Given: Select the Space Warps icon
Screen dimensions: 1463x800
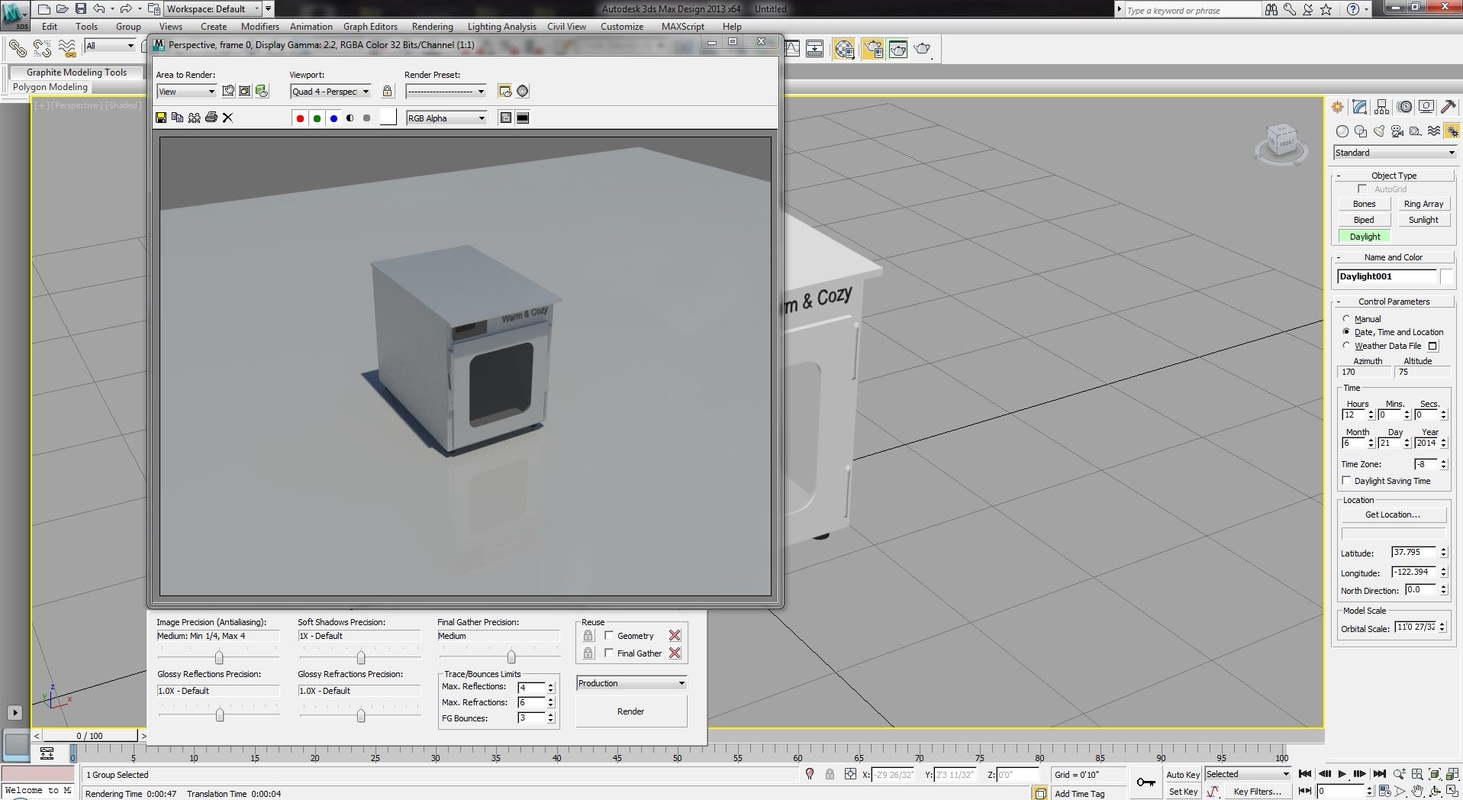Looking at the screenshot, I should pos(1434,131).
